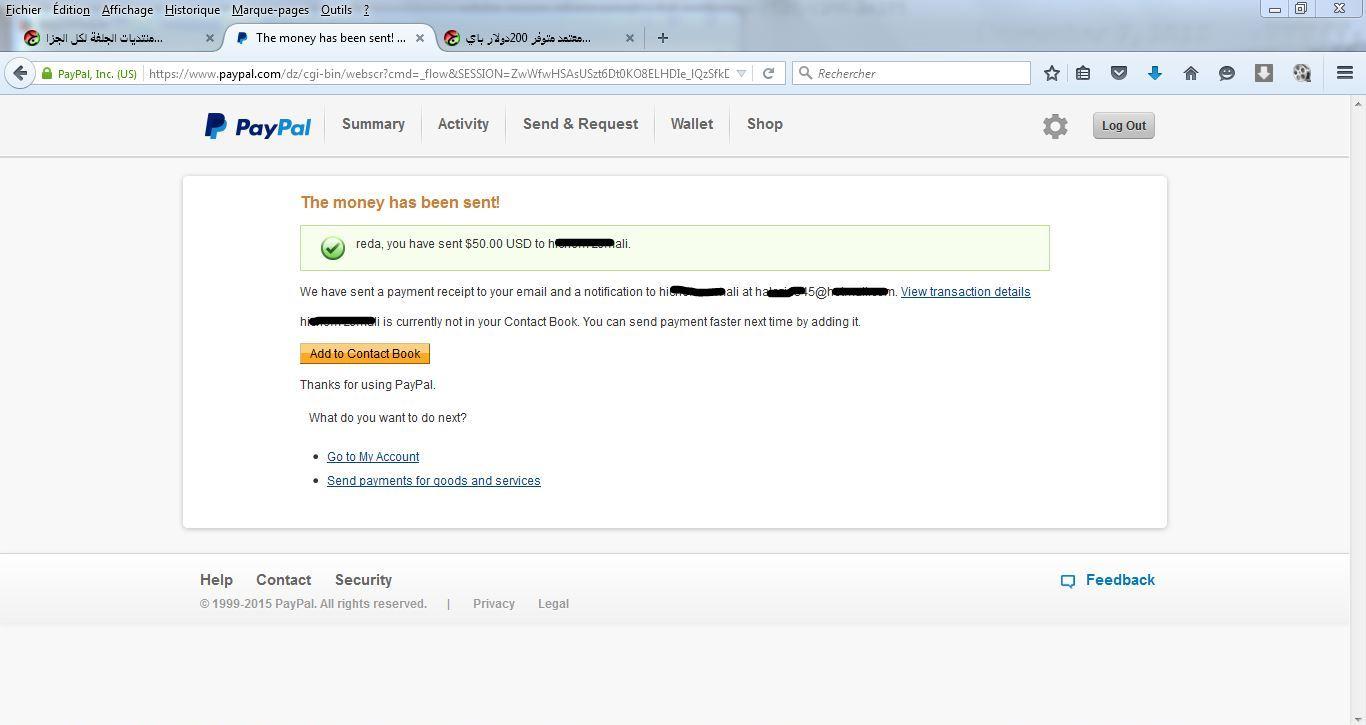Follow the Go to My Account link
This screenshot has width=1366, height=725.
pos(373,457)
